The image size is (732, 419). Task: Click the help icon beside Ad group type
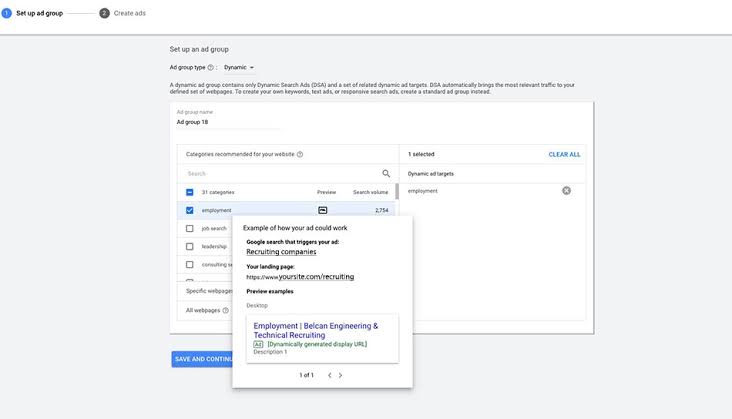tap(211, 68)
